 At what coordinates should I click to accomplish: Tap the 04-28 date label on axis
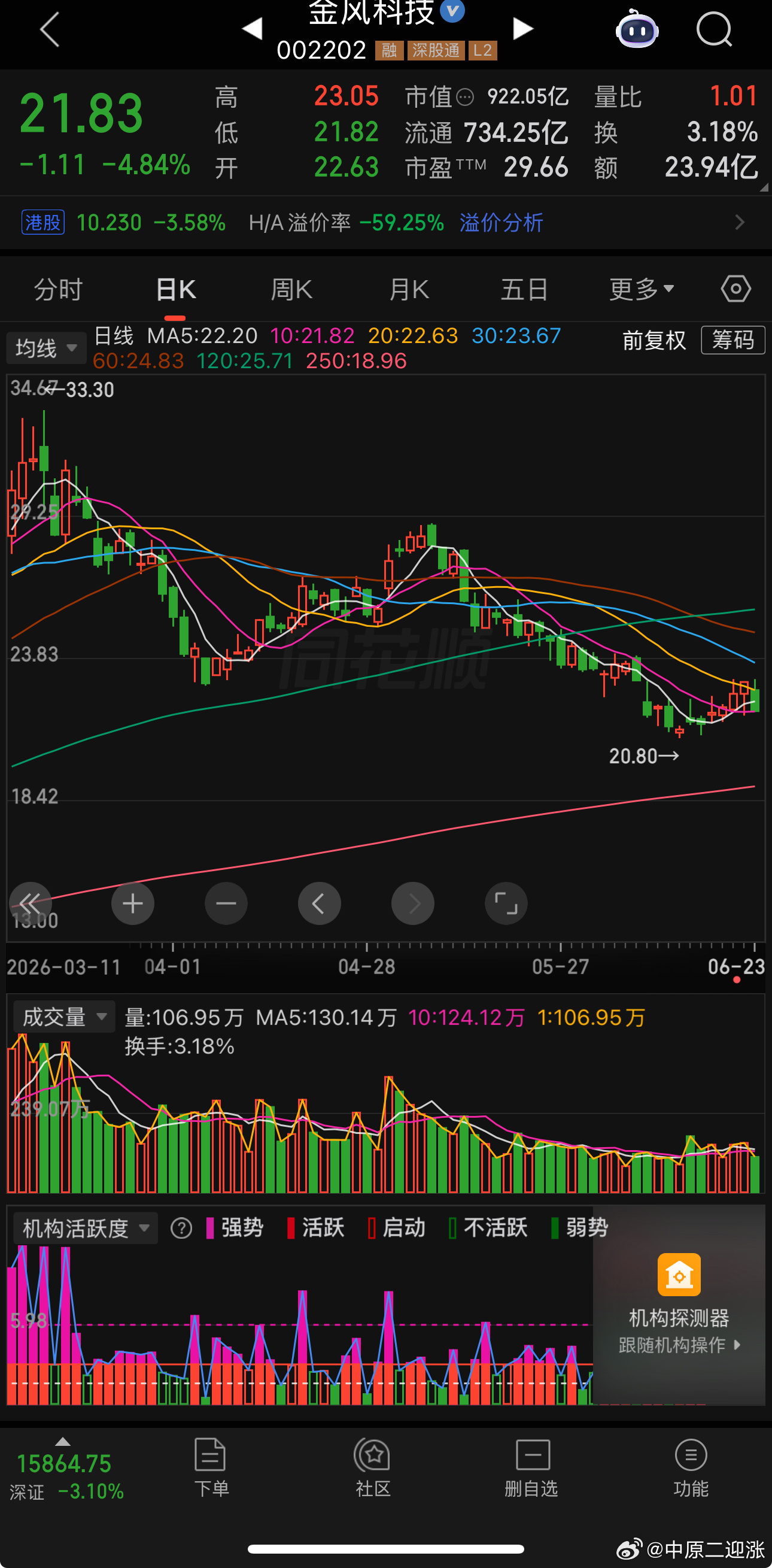tap(366, 967)
